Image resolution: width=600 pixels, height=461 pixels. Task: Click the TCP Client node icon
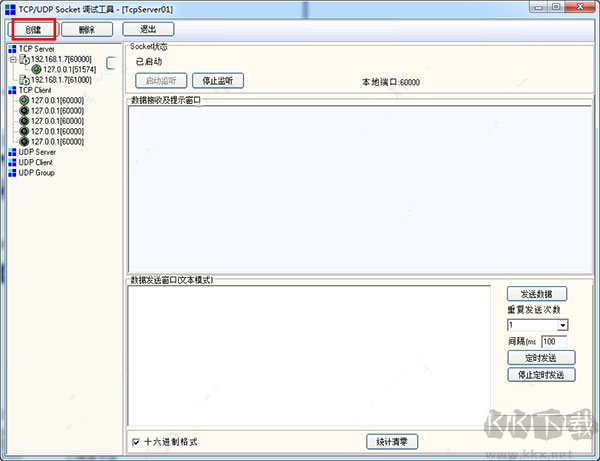12,89
